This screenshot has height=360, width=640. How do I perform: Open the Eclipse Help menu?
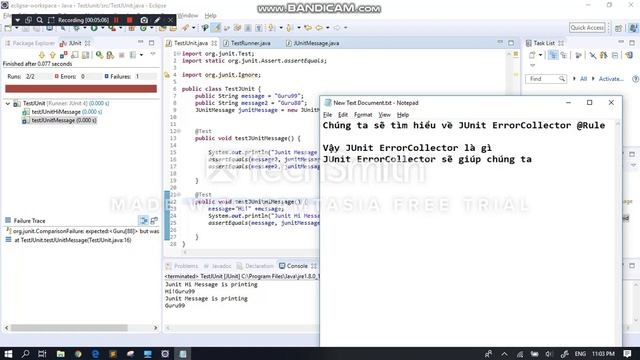[210, 16]
